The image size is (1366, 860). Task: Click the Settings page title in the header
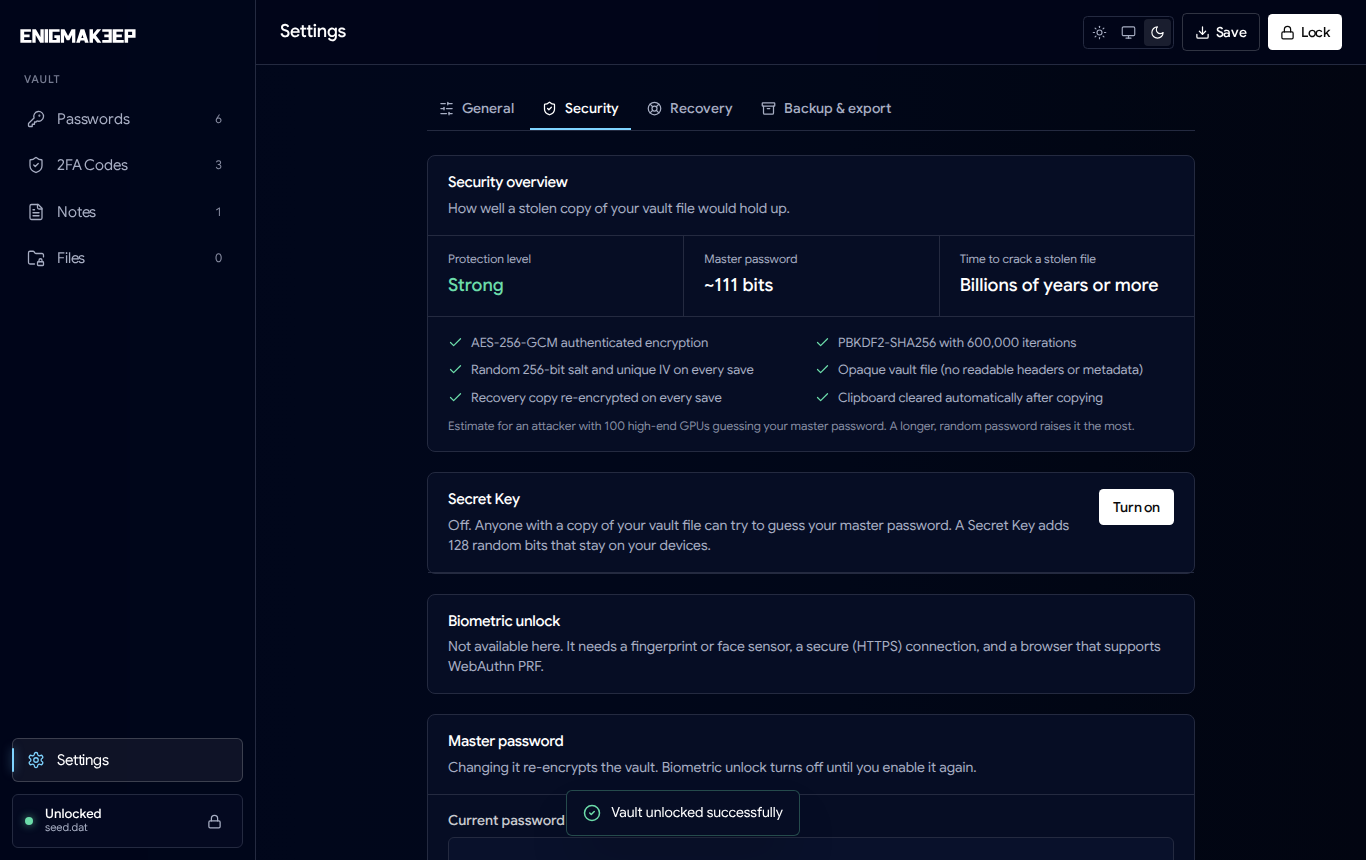pos(313,31)
